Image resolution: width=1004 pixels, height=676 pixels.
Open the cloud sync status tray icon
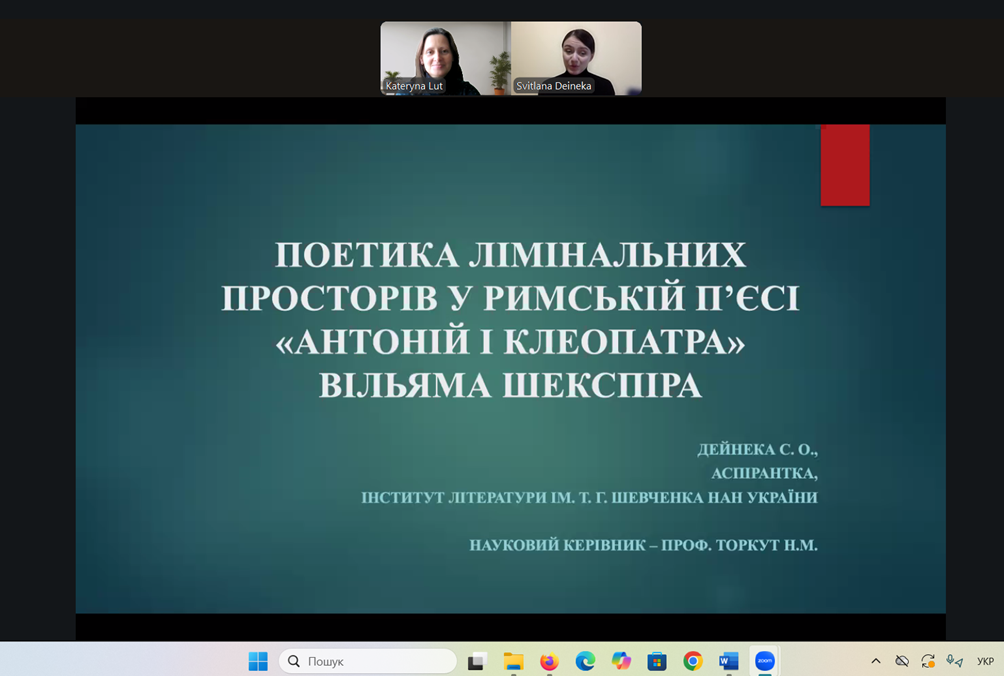[x=902, y=661]
